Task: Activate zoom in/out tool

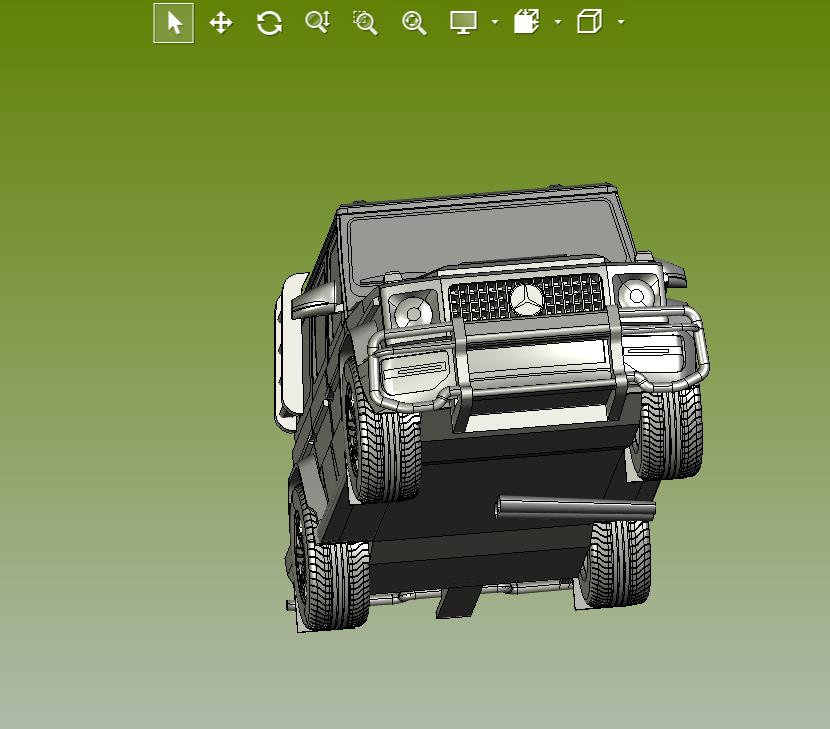Action: [x=318, y=22]
